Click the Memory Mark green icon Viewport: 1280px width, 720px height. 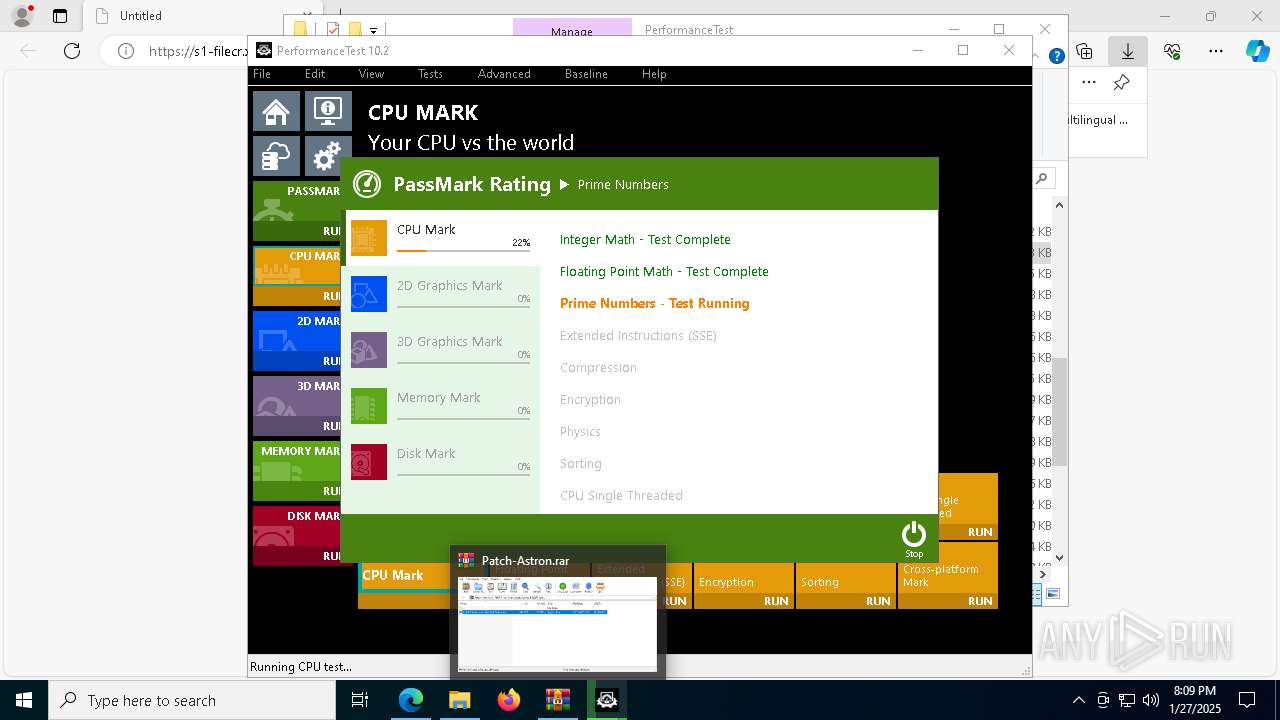pyautogui.click(x=369, y=406)
